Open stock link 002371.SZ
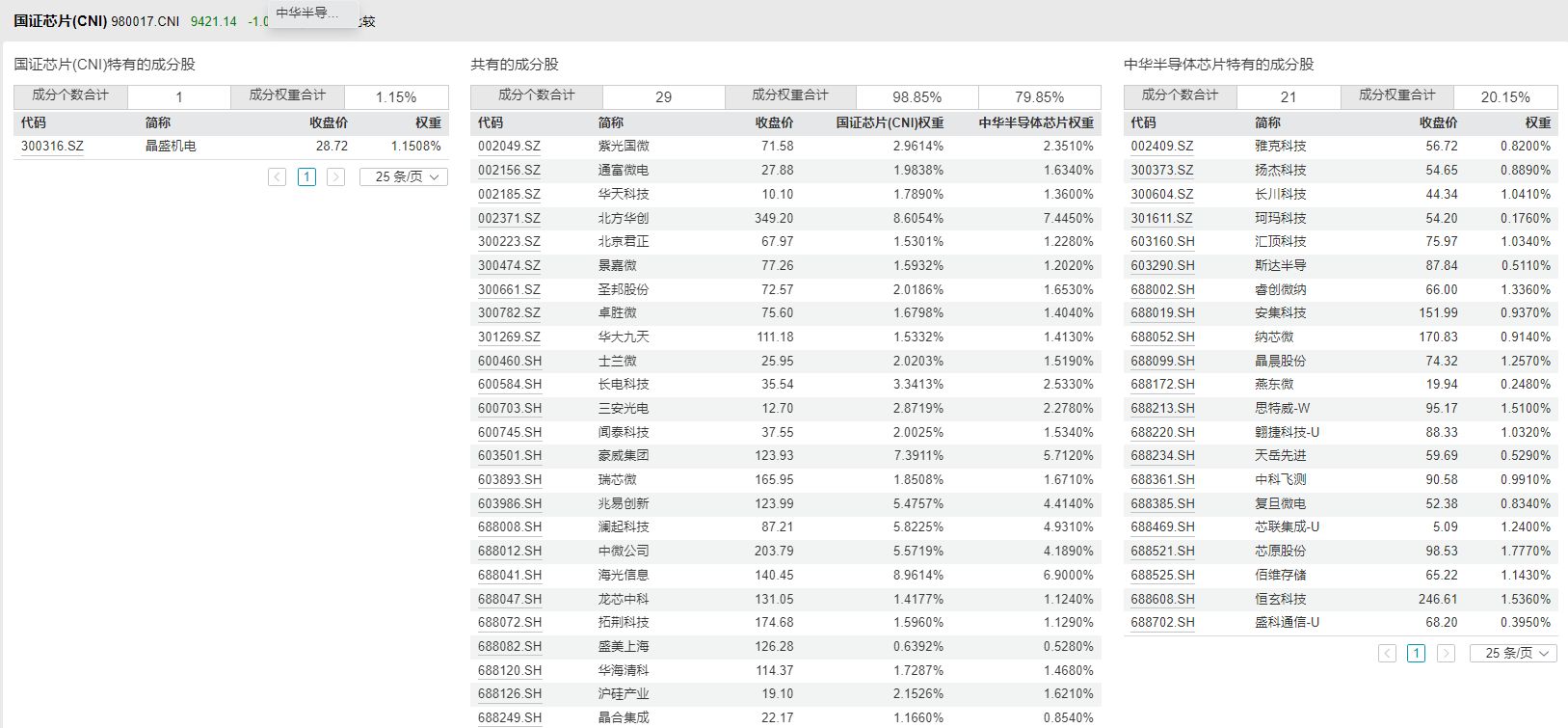Screen dimensions: 1568x728 (509, 219)
